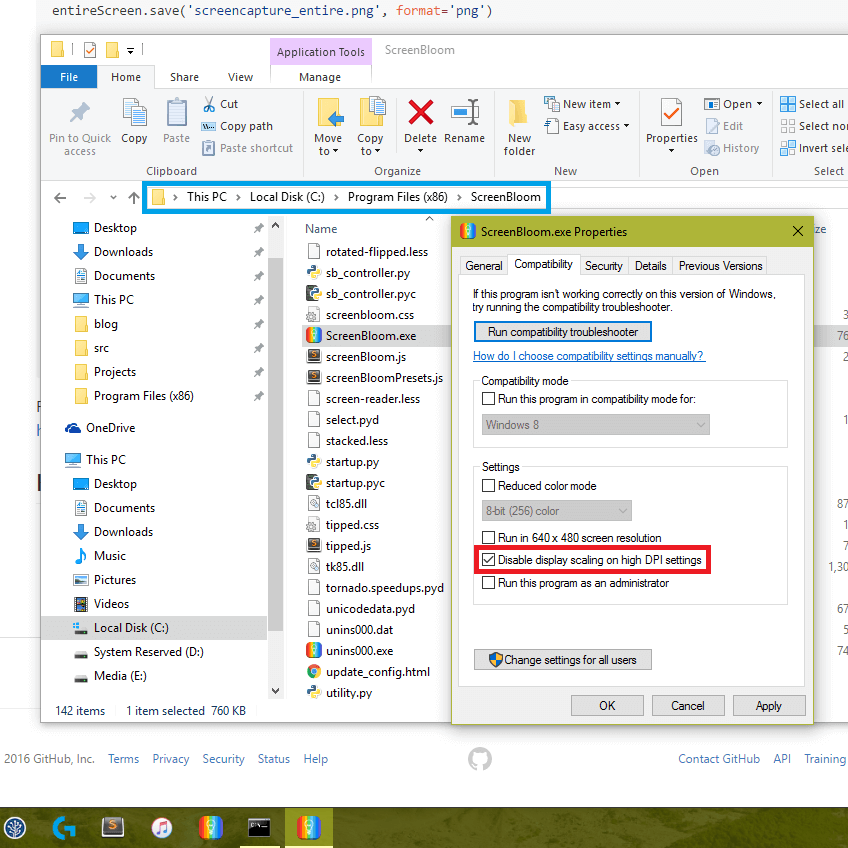The width and height of the screenshot is (848, 848).
Task: Switch to the Security properties tab
Action: coord(604,266)
